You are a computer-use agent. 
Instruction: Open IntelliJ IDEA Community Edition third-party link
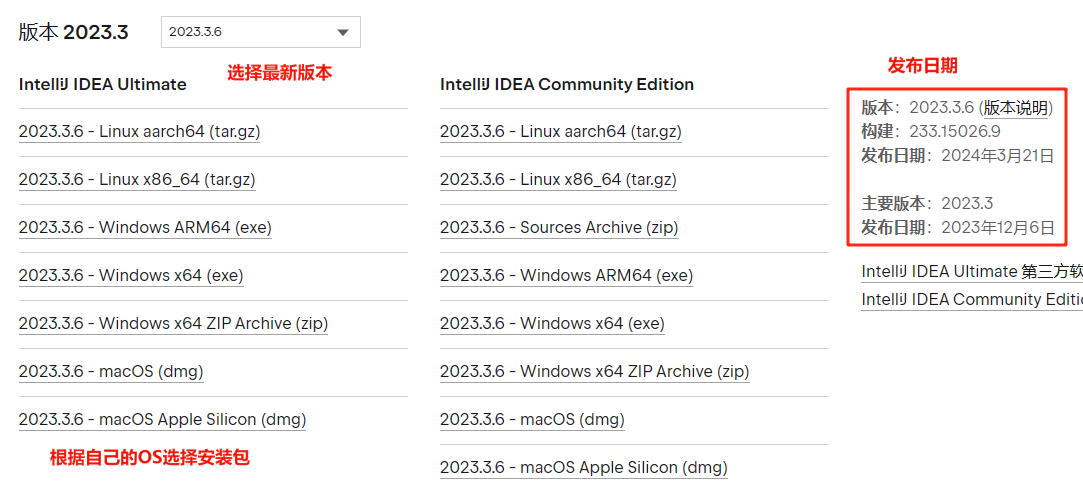pyautogui.click(x=971, y=300)
